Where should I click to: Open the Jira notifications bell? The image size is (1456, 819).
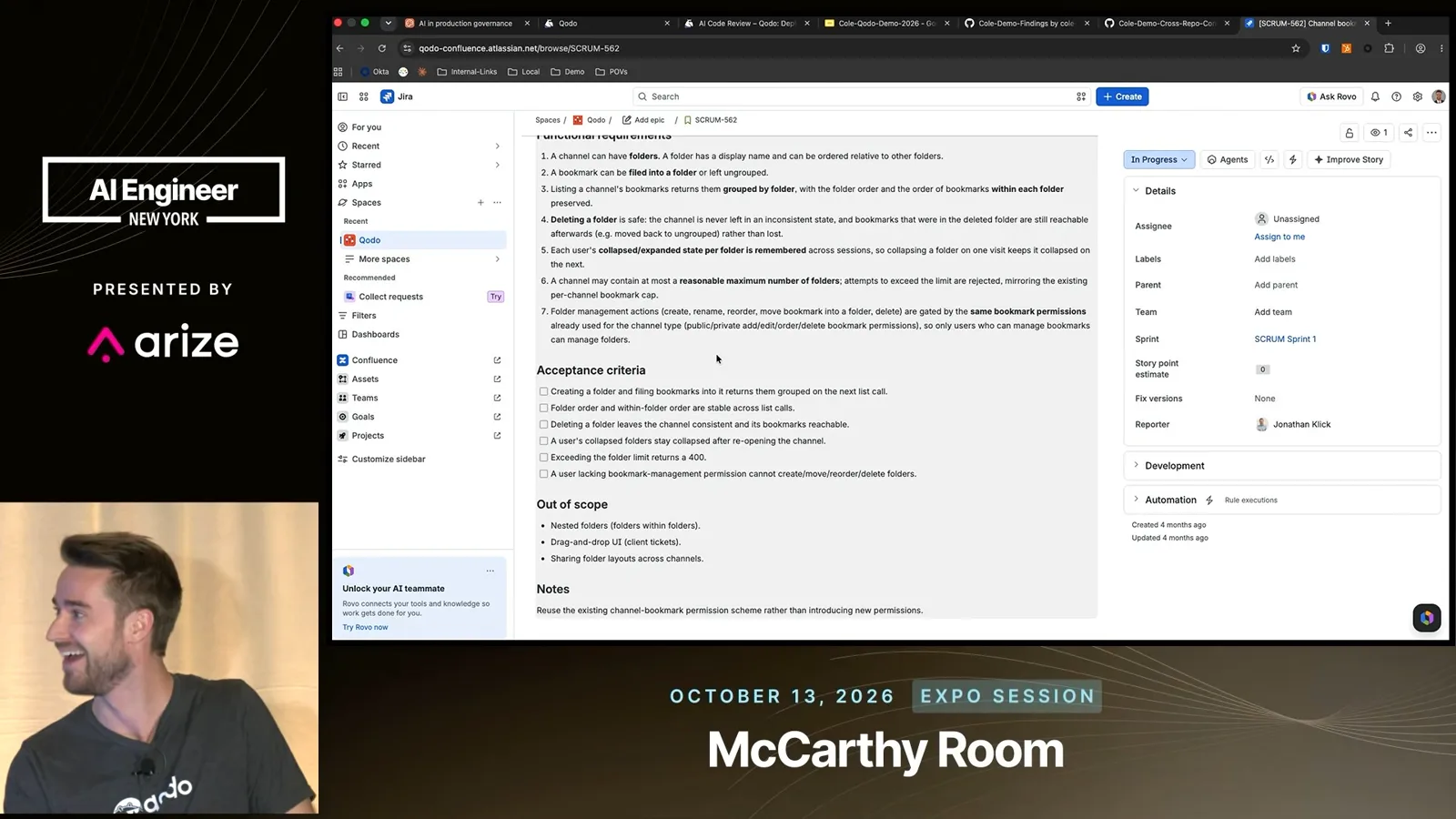tap(1375, 96)
